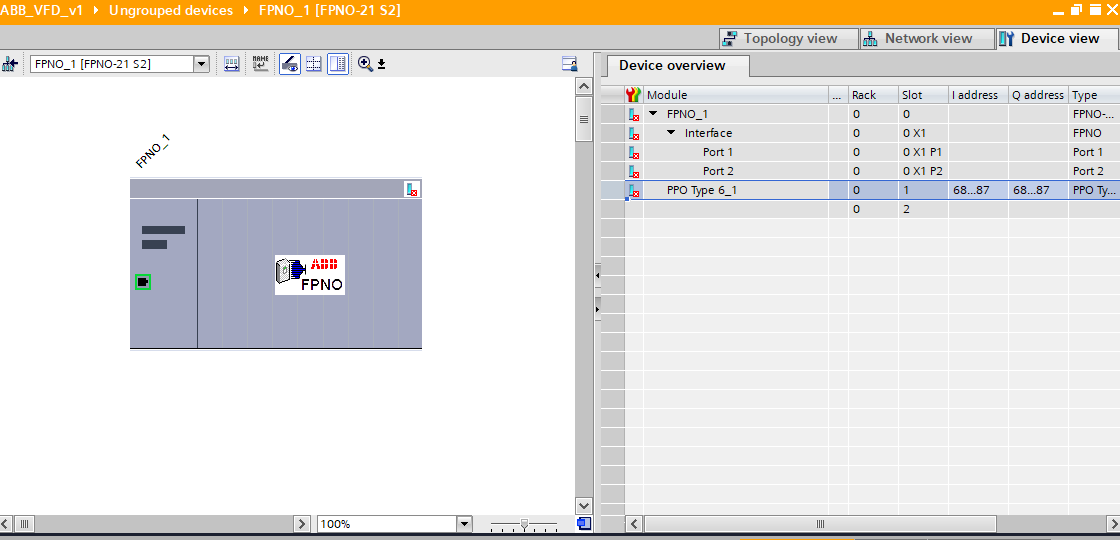Collapse the FPNO_1 tree row
This screenshot has width=1120, height=540.
(x=654, y=114)
